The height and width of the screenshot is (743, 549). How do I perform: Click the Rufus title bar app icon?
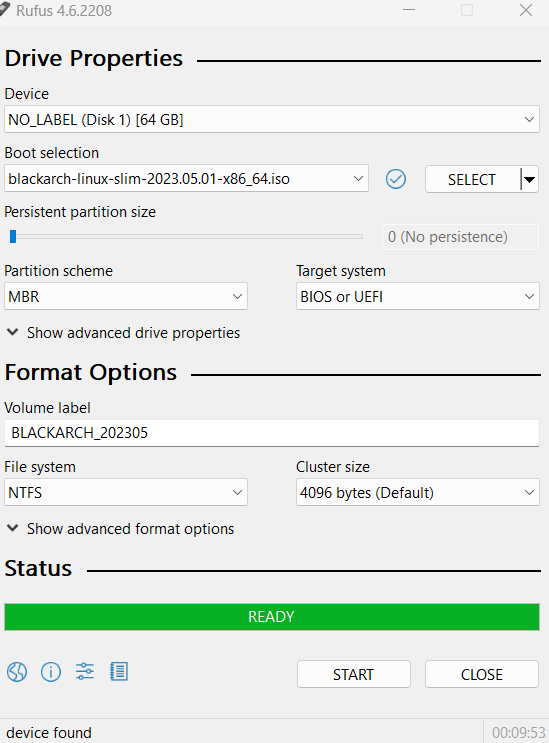(4, 9)
